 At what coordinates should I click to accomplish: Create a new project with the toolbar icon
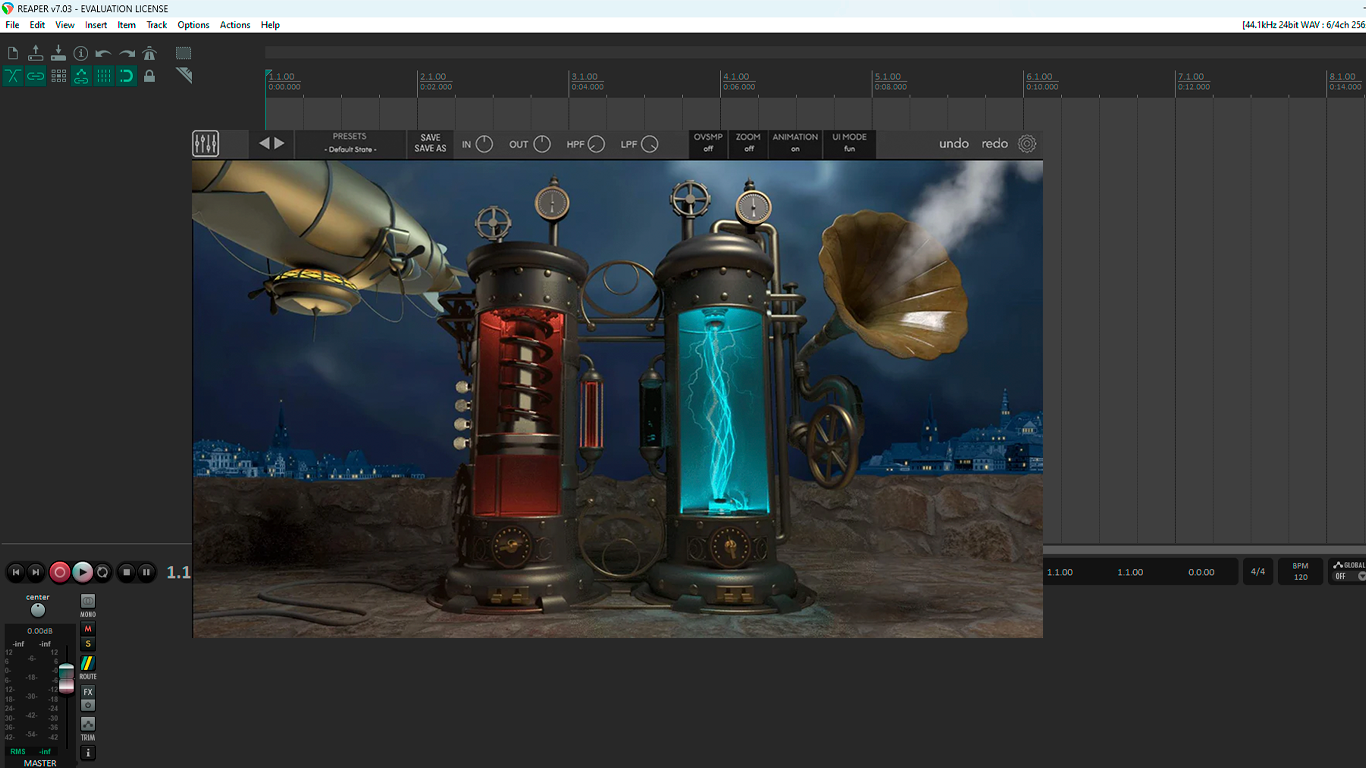click(13, 53)
